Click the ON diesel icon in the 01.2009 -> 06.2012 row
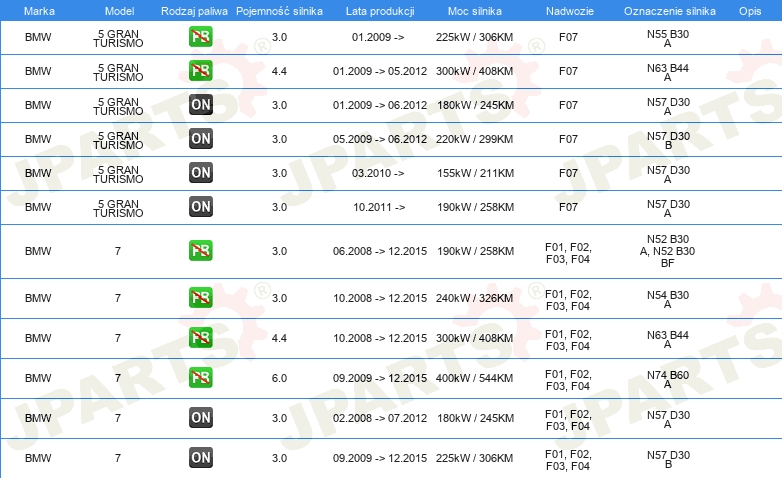The image size is (782, 478). pyautogui.click(x=200, y=105)
